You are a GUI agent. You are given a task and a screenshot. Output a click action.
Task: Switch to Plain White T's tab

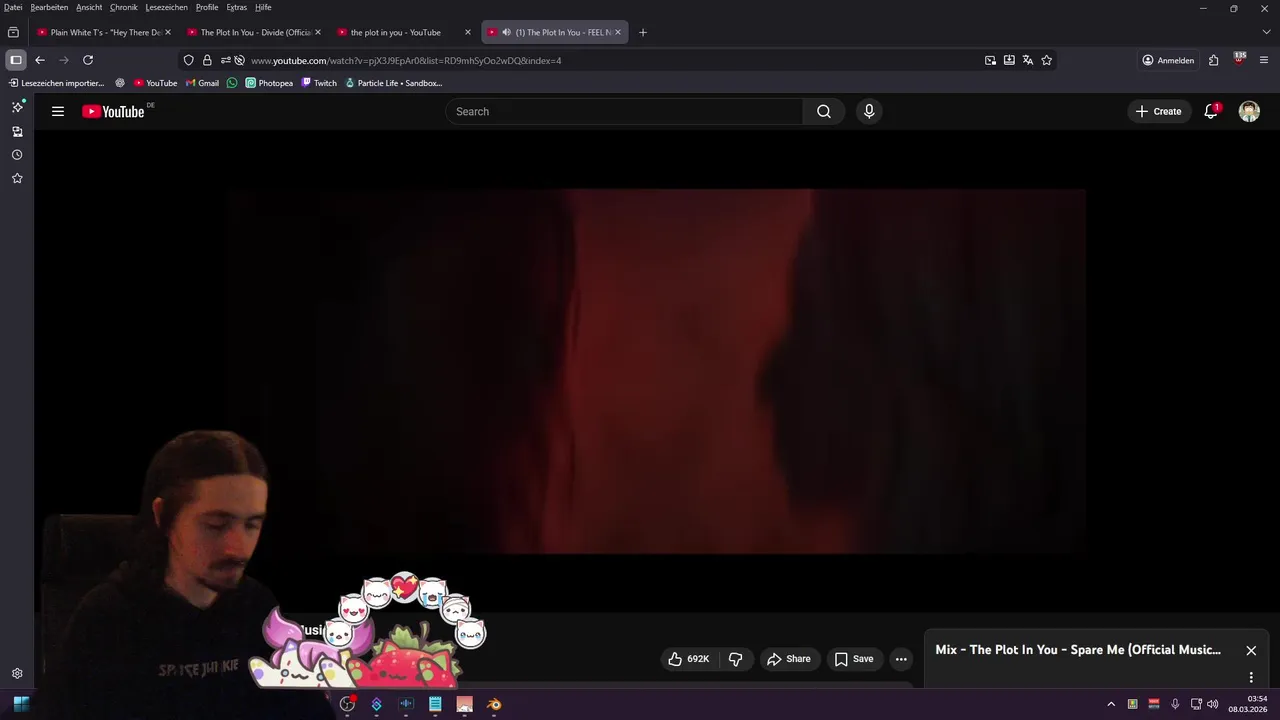pyautogui.click(x=103, y=32)
